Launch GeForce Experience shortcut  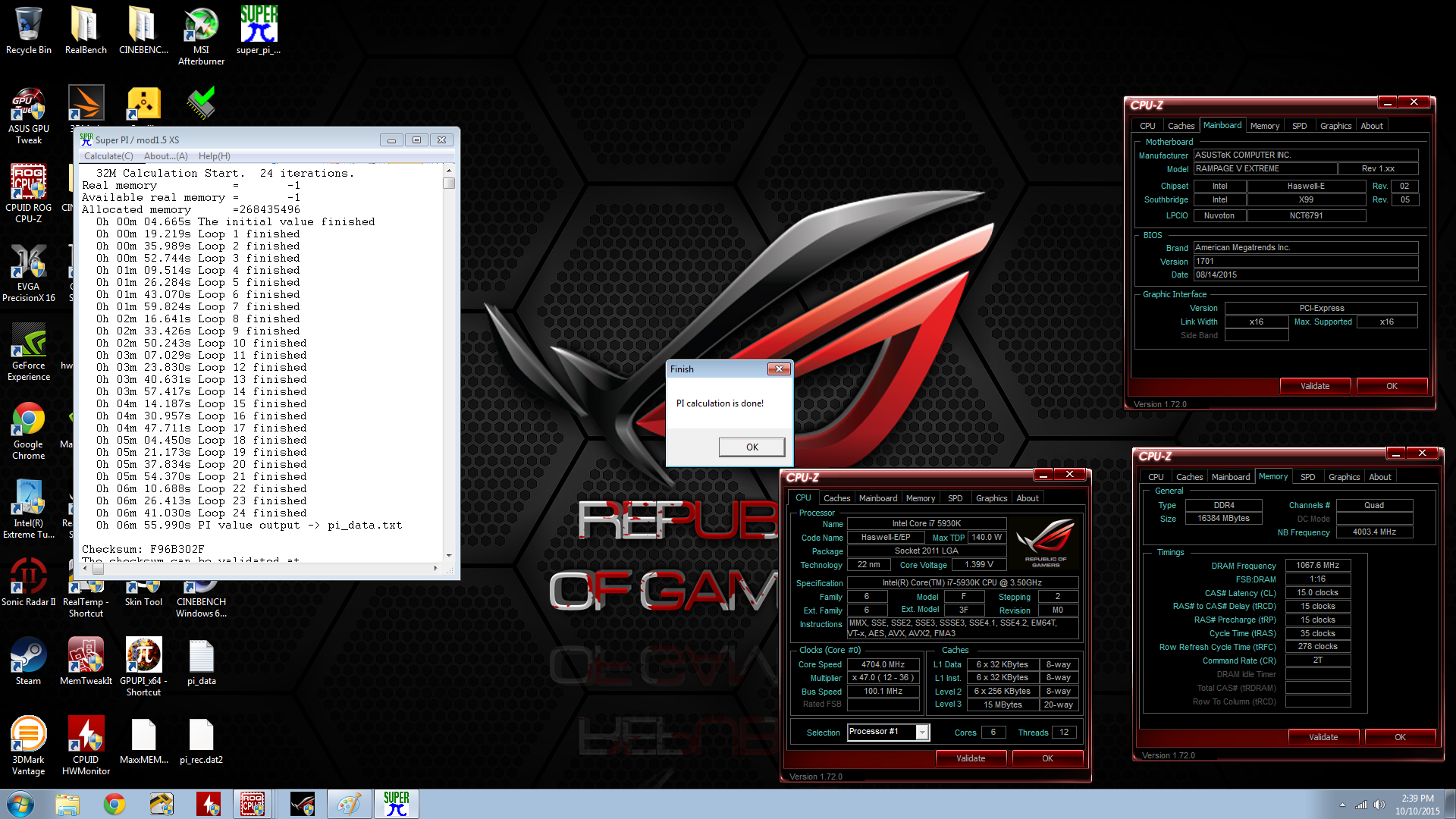tap(29, 352)
